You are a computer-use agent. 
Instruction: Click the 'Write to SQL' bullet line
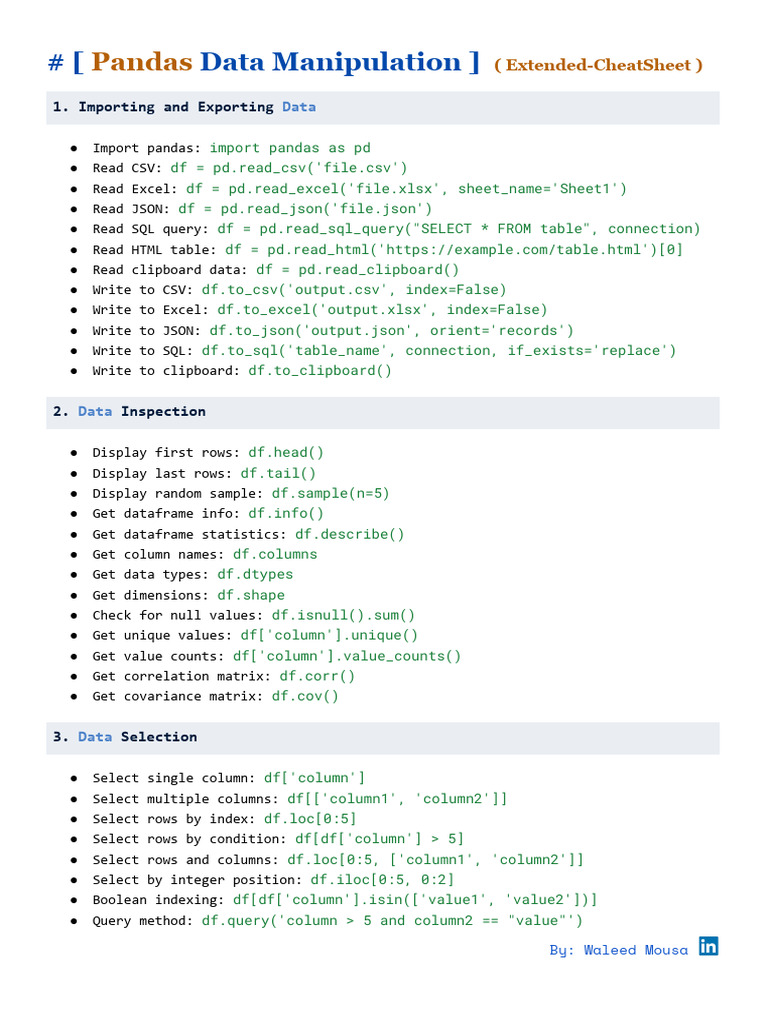click(384, 351)
